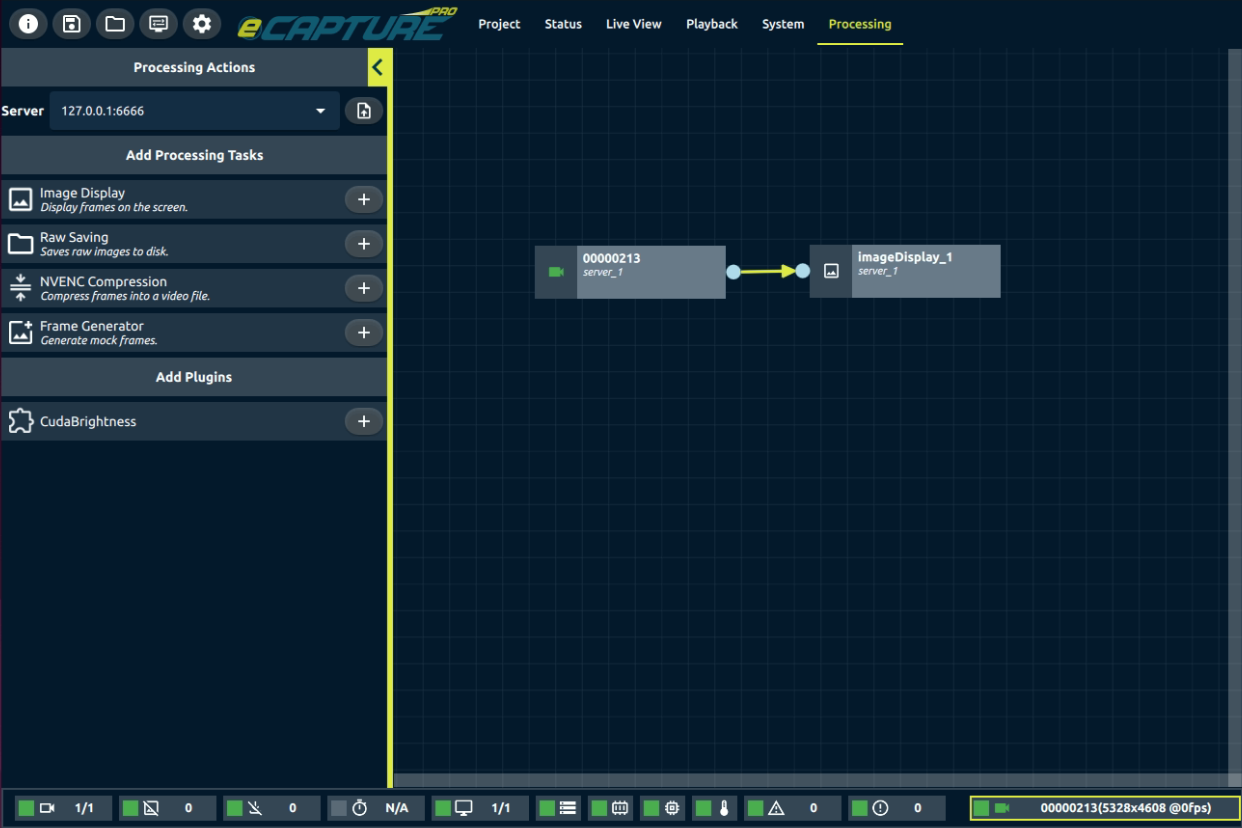Viewport: 1242px width, 828px height.
Task: Switch to the Live View tab
Action: coord(633,24)
